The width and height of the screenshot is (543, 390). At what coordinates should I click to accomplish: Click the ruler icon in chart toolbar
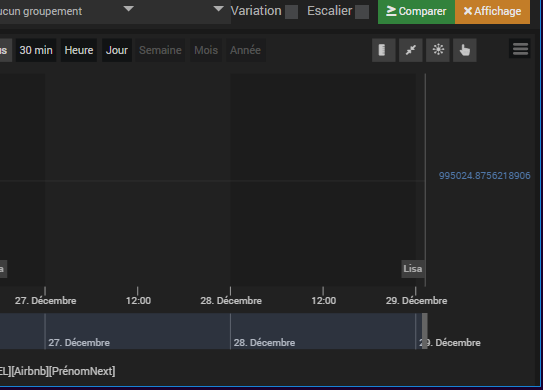coord(383,50)
